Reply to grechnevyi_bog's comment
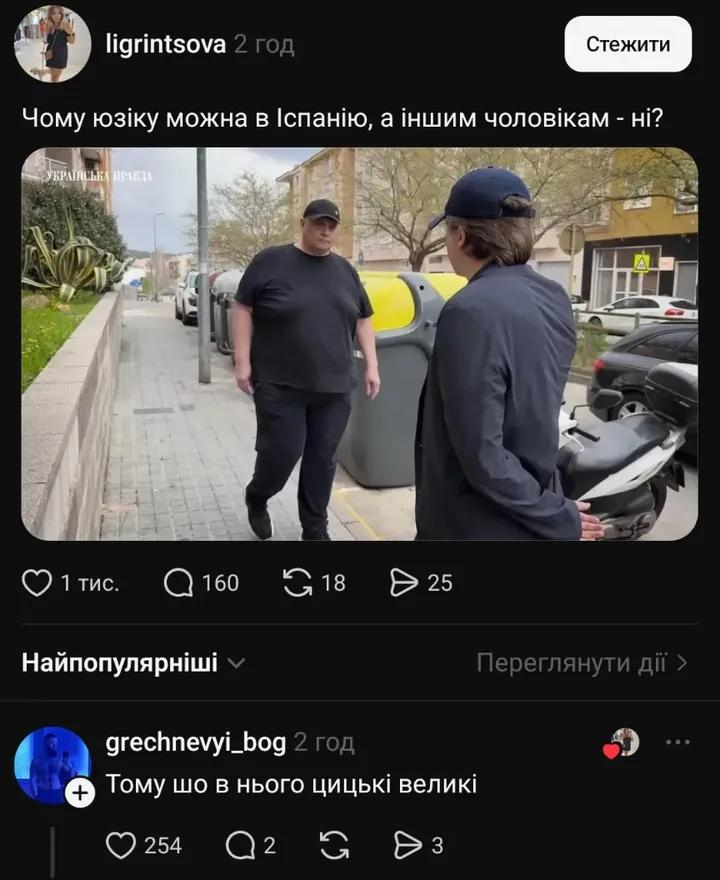Viewport: 720px width, 880px height. [x=240, y=845]
